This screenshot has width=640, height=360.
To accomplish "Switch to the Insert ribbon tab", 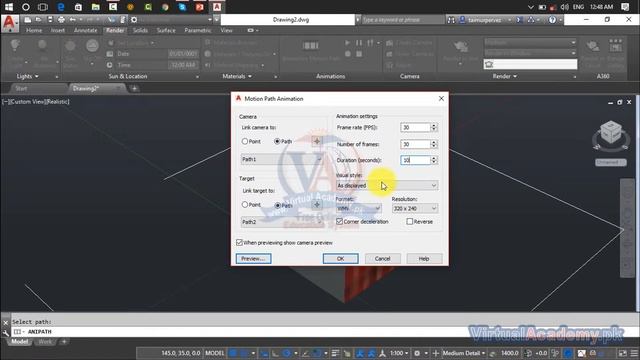I will coord(58,30).
